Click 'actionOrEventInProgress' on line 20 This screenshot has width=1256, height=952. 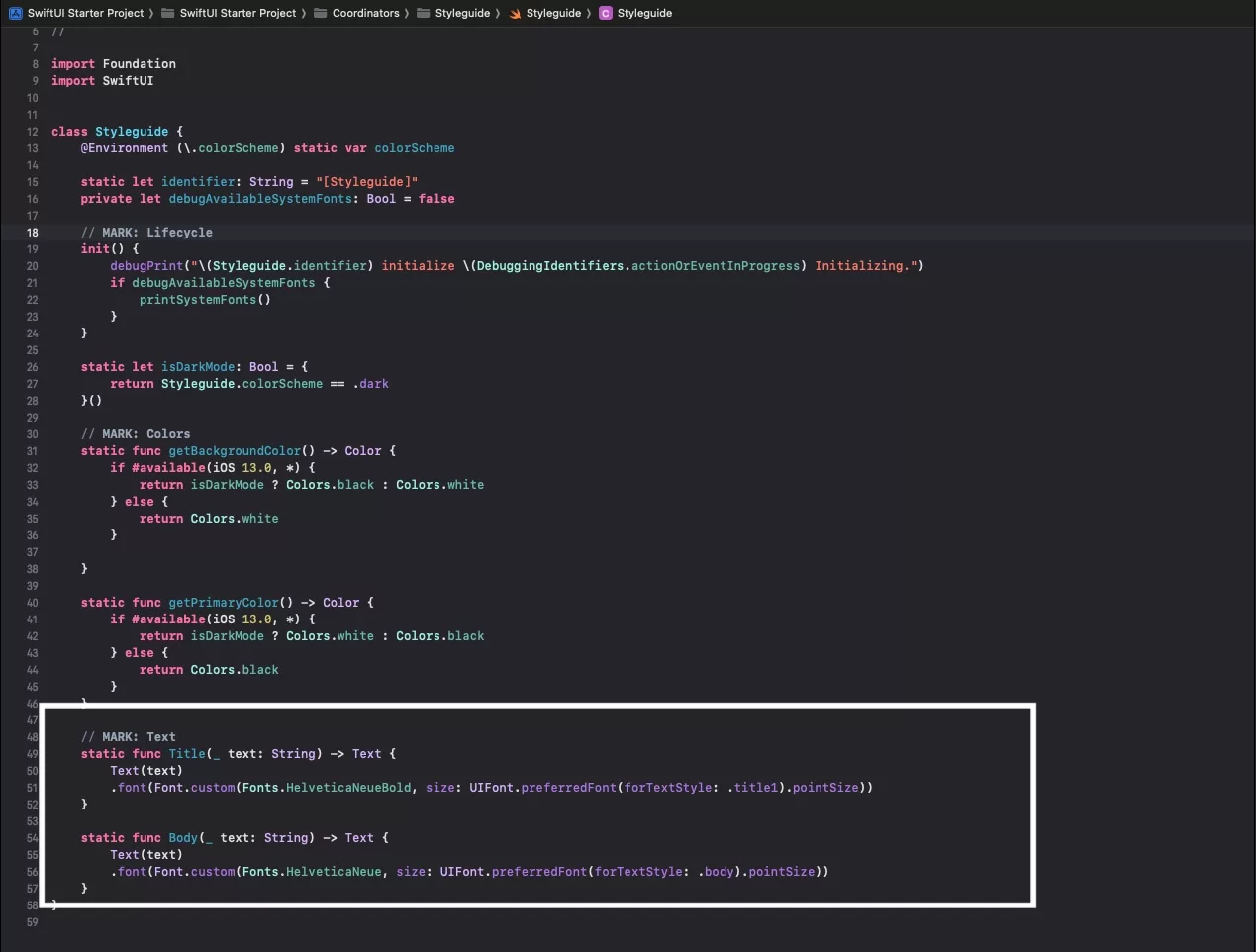716,266
